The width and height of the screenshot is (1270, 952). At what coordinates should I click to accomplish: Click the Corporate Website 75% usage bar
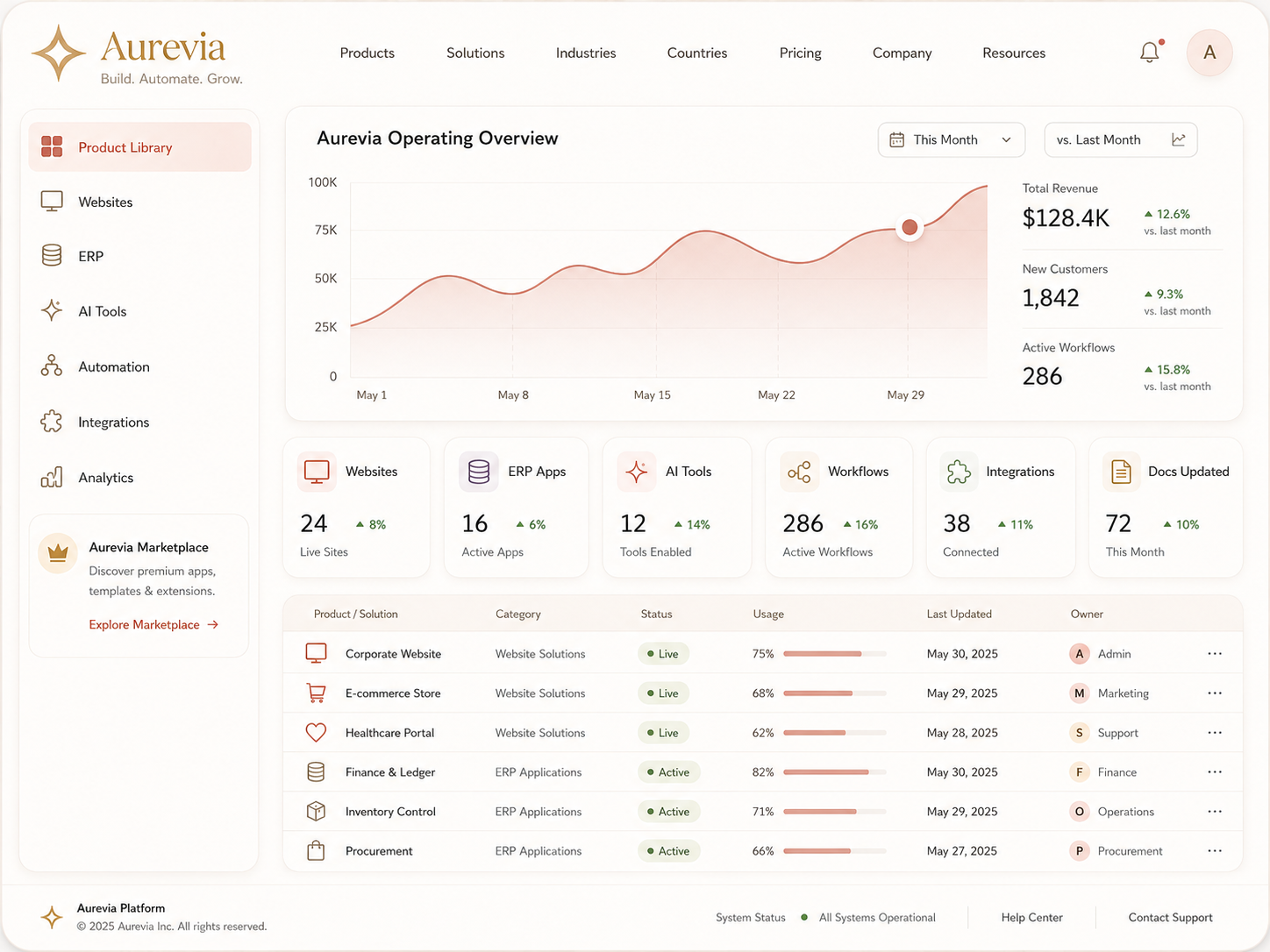pyautogui.click(x=835, y=653)
